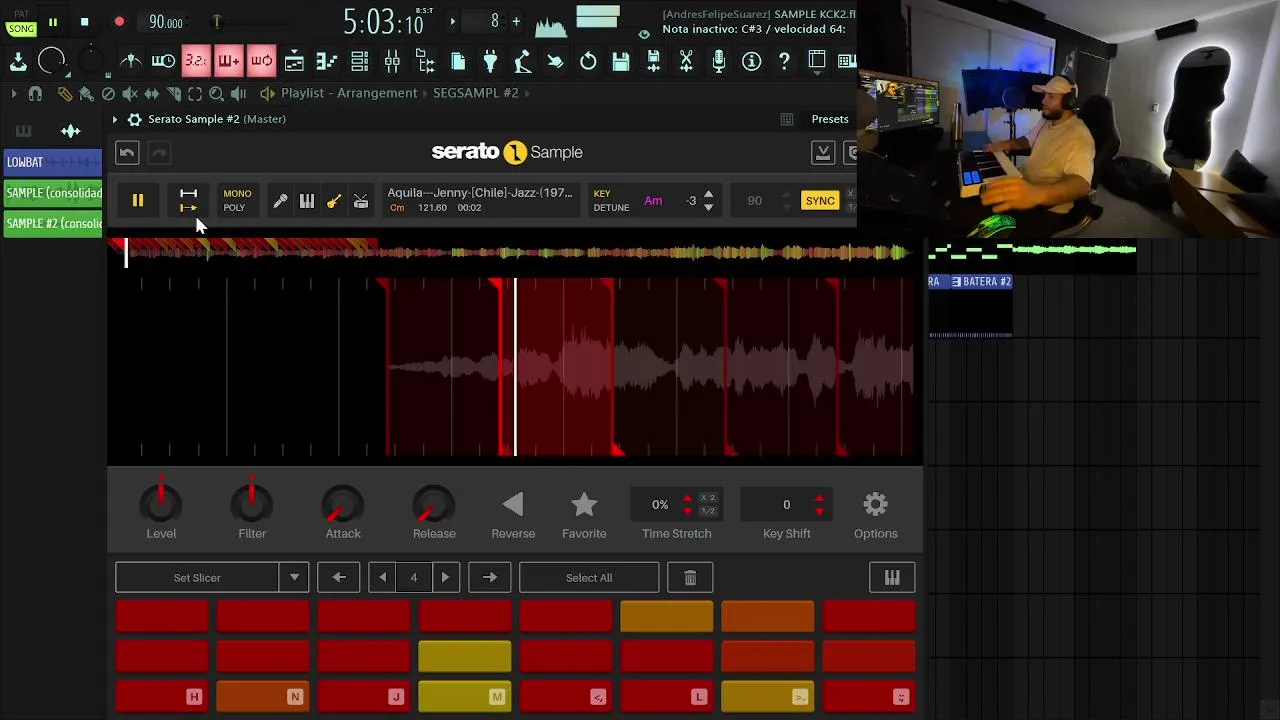Expand Serato Sample plugin menu arrow
This screenshot has height=720, width=1280.
[115, 119]
